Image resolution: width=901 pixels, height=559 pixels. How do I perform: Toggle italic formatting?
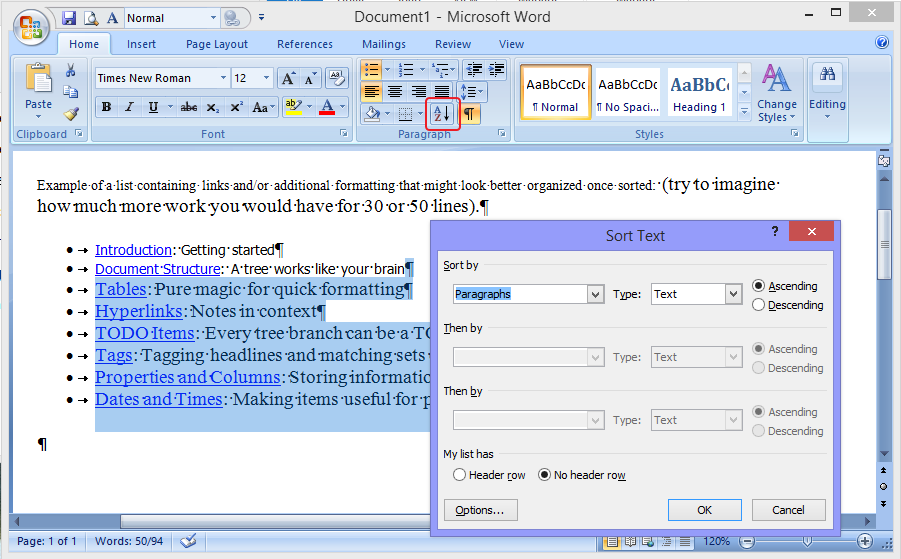click(x=129, y=107)
